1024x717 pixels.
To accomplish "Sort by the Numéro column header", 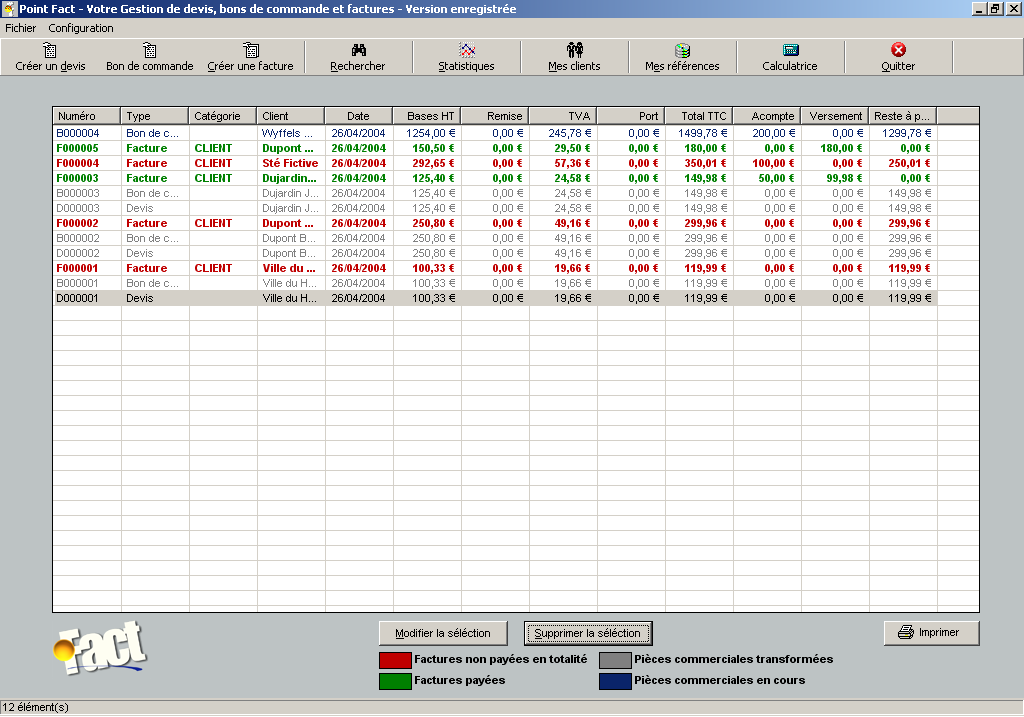I will coord(87,116).
